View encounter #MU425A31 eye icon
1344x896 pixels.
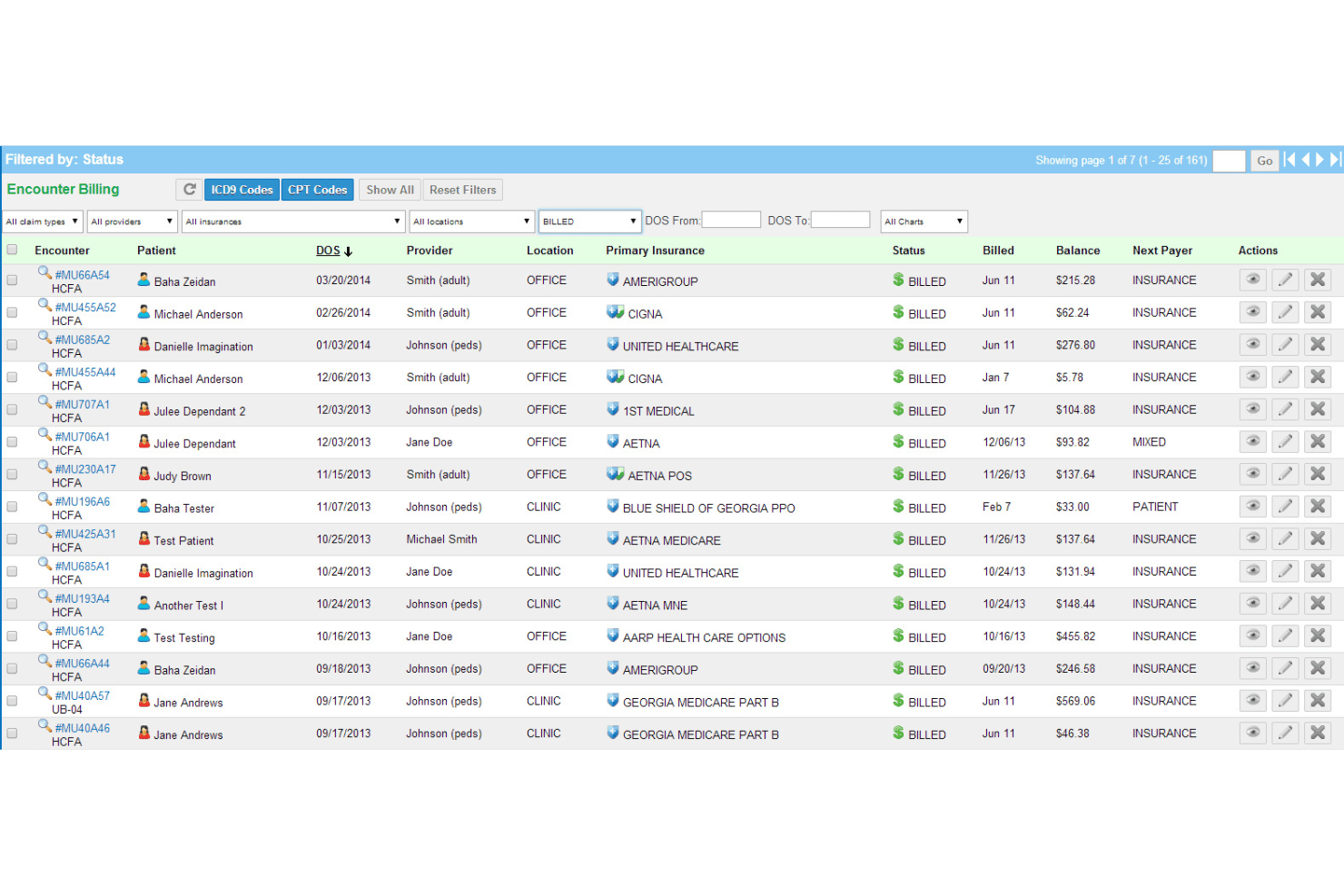1252,539
